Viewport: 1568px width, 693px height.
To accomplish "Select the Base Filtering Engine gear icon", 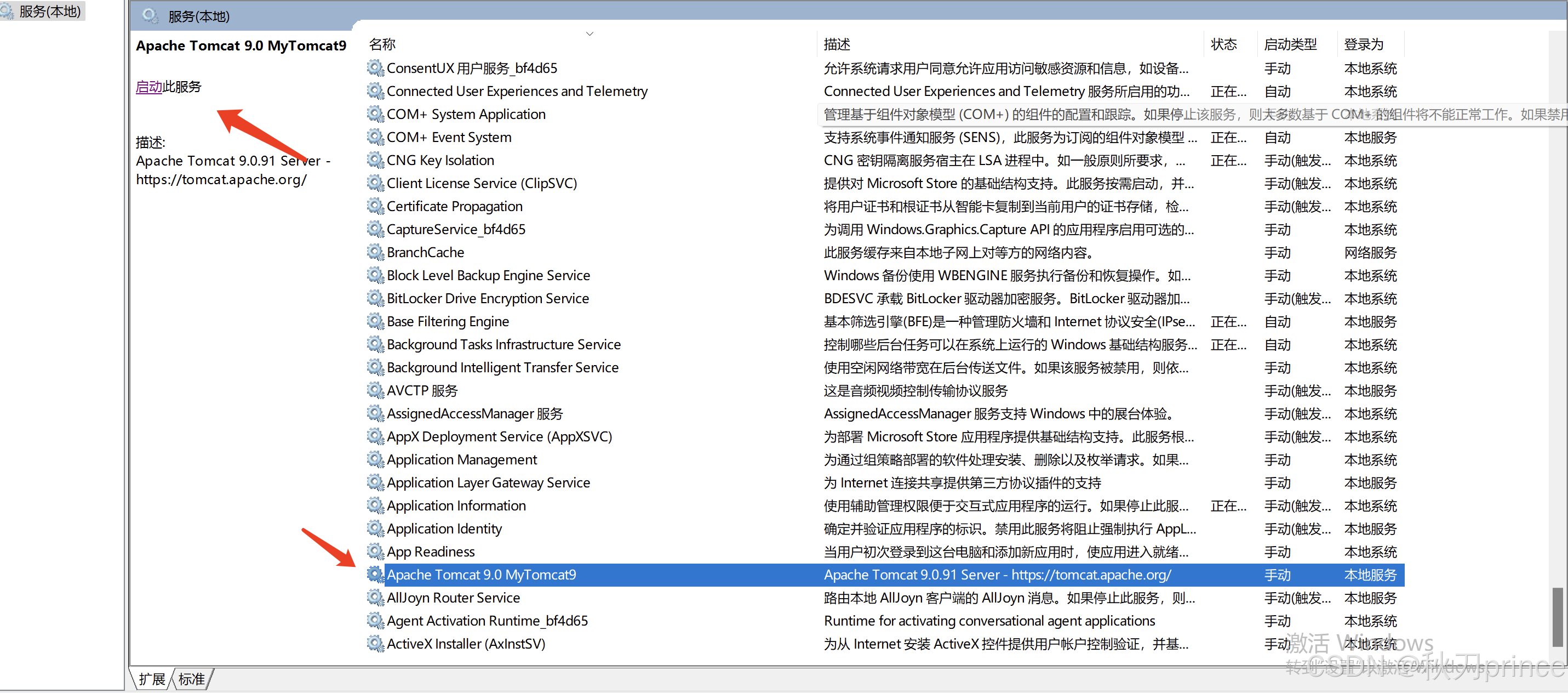I will [x=376, y=321].
